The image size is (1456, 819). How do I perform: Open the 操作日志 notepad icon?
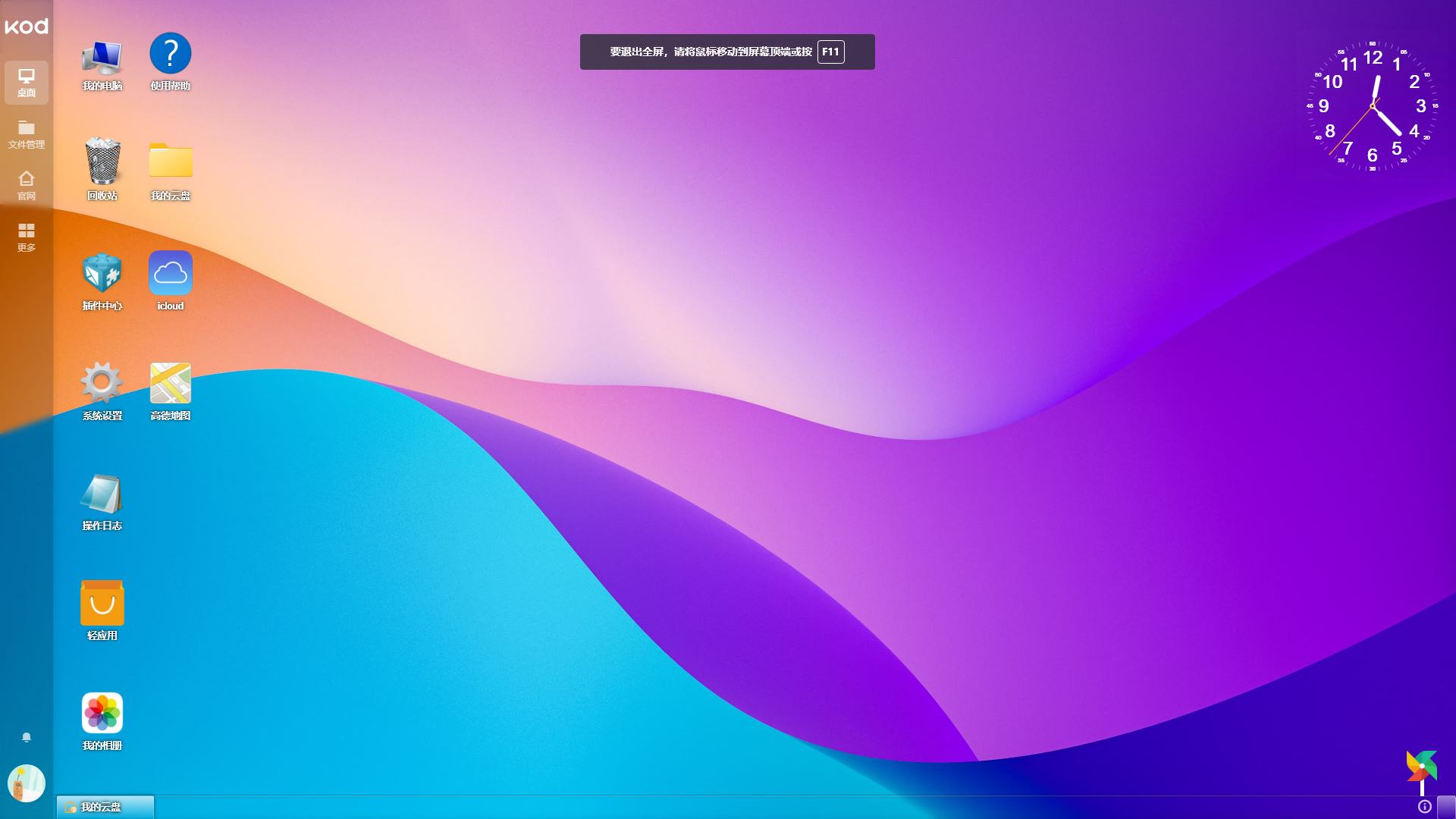[102, 494]
